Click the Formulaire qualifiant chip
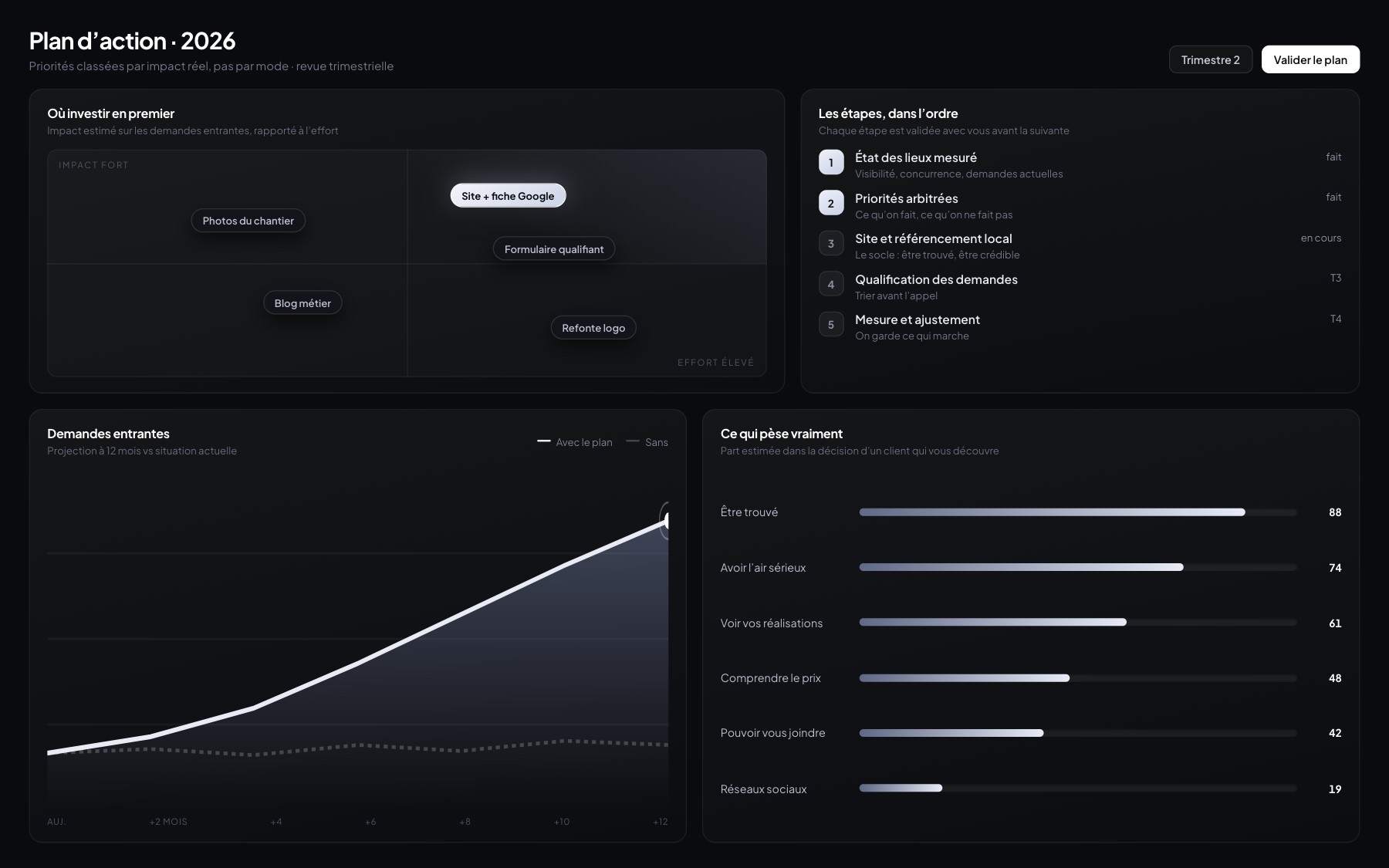The image size is (1389, 868). [554, 249]
